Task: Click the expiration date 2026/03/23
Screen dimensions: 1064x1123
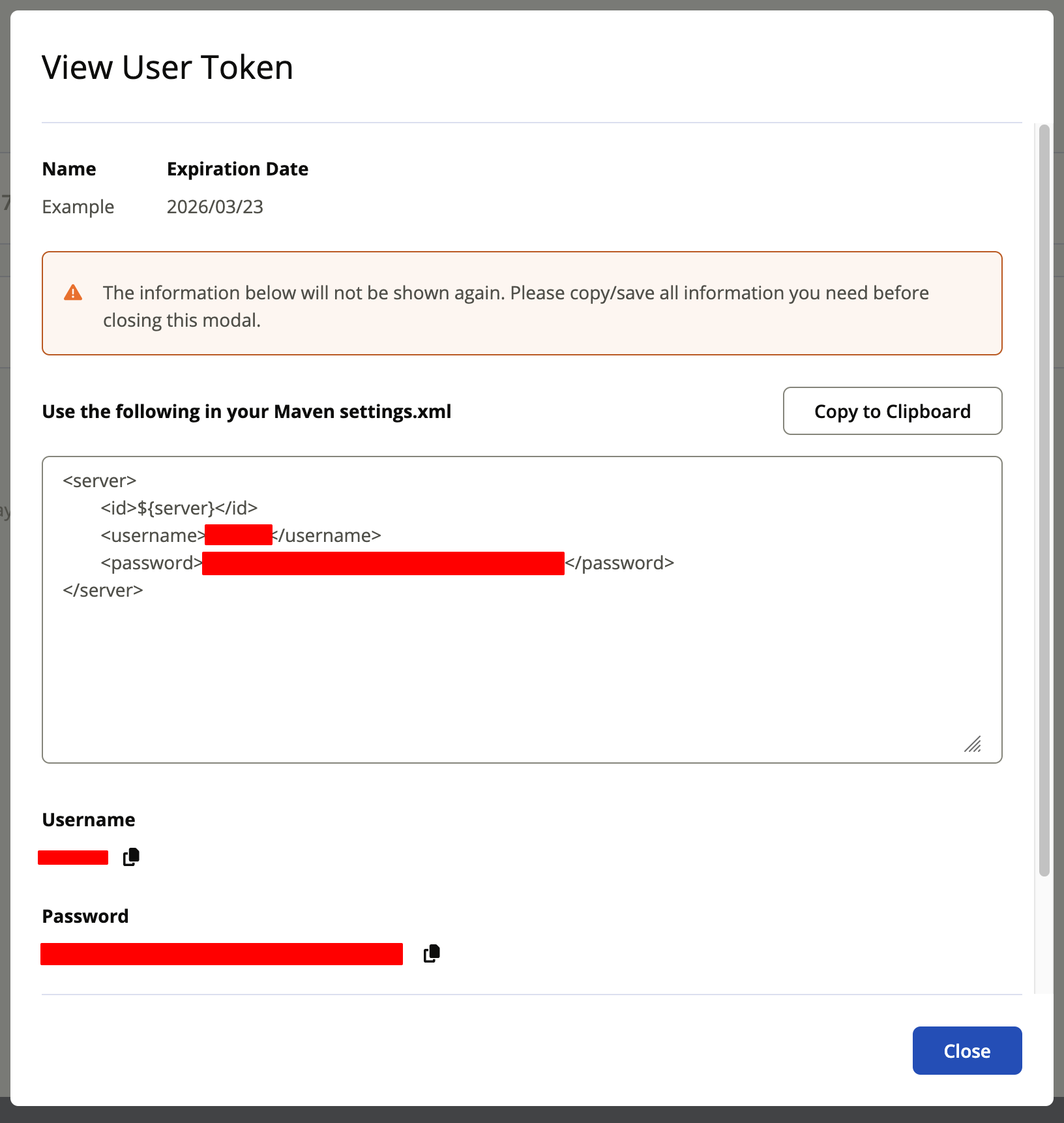Action: coord(214,207)
